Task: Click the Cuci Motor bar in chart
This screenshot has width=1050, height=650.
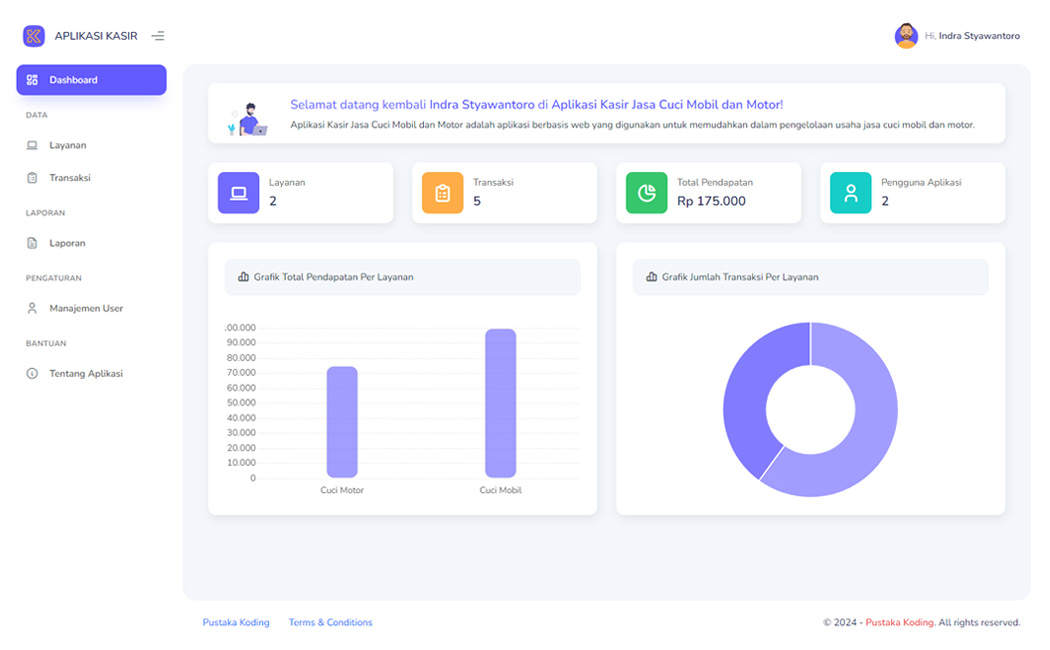Action: pos(342,422)
